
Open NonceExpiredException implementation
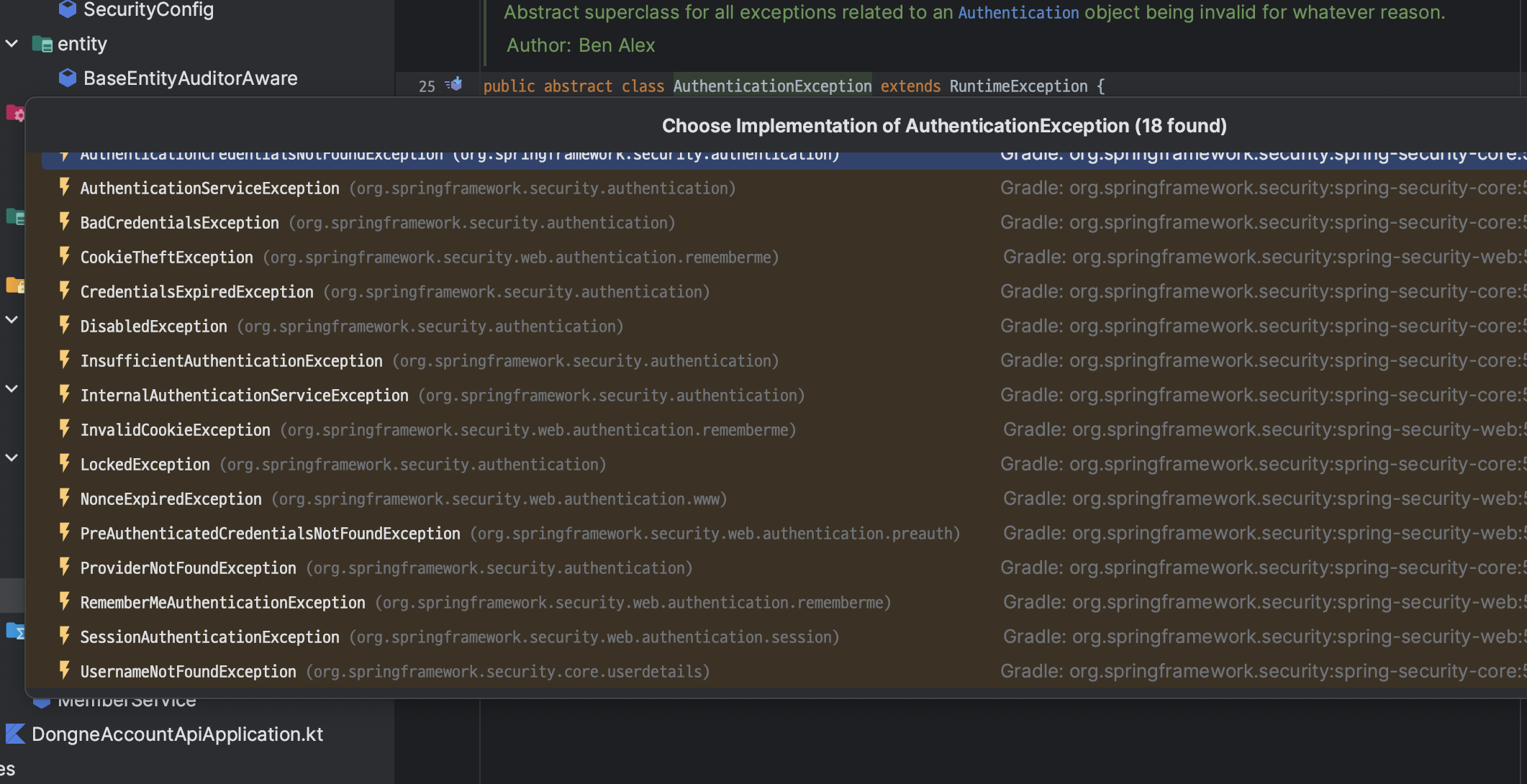click(x=171, y=499)
